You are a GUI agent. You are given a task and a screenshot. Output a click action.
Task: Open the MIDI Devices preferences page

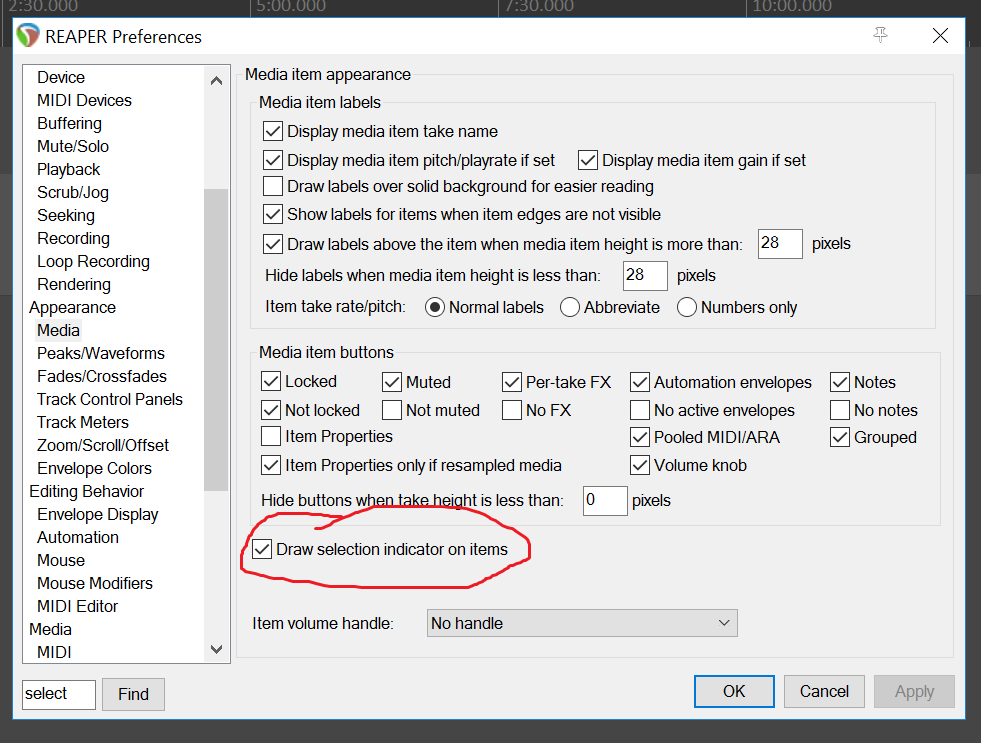click(84, 100)
